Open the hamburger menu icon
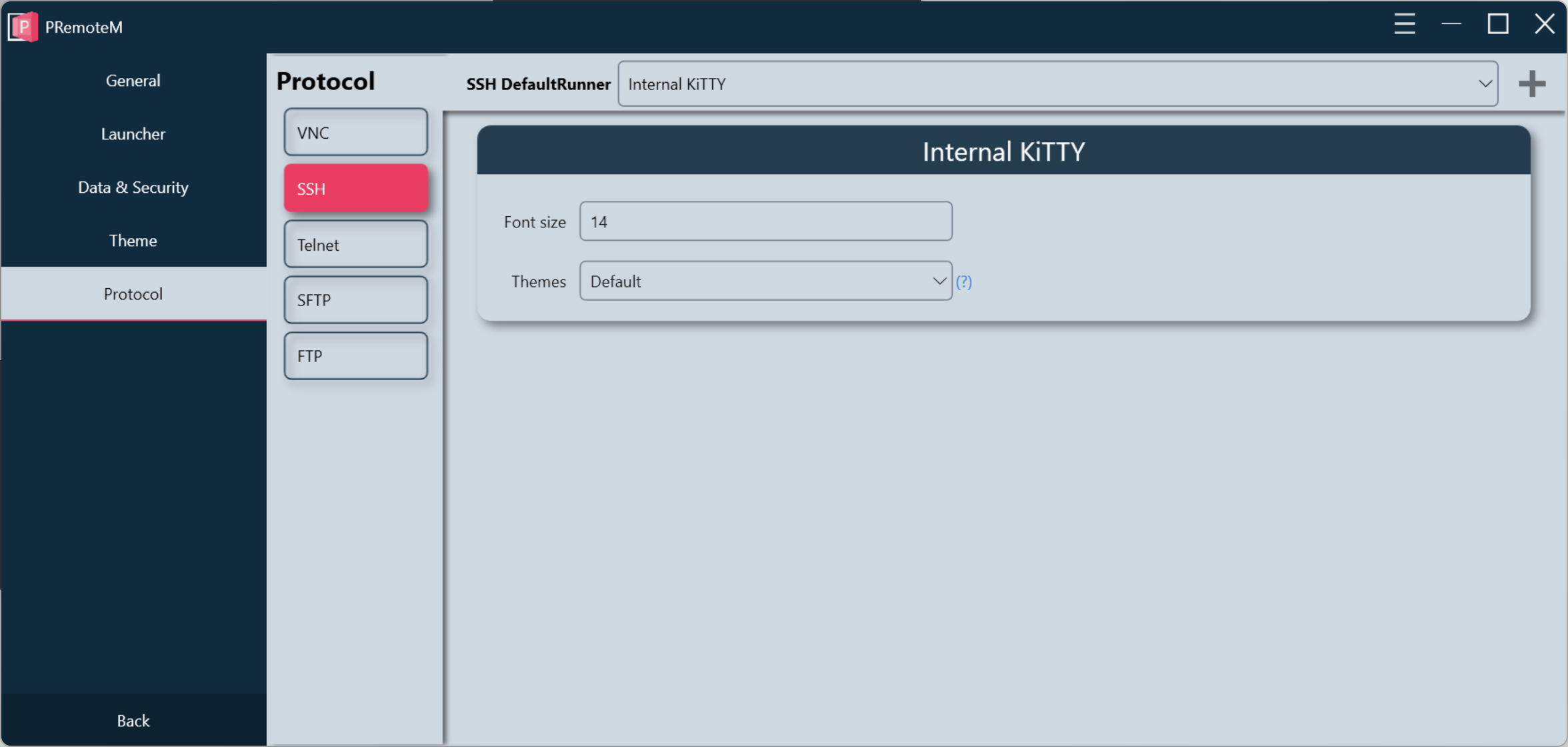This screenshot has width=1568, height=747. point(1404,25)
